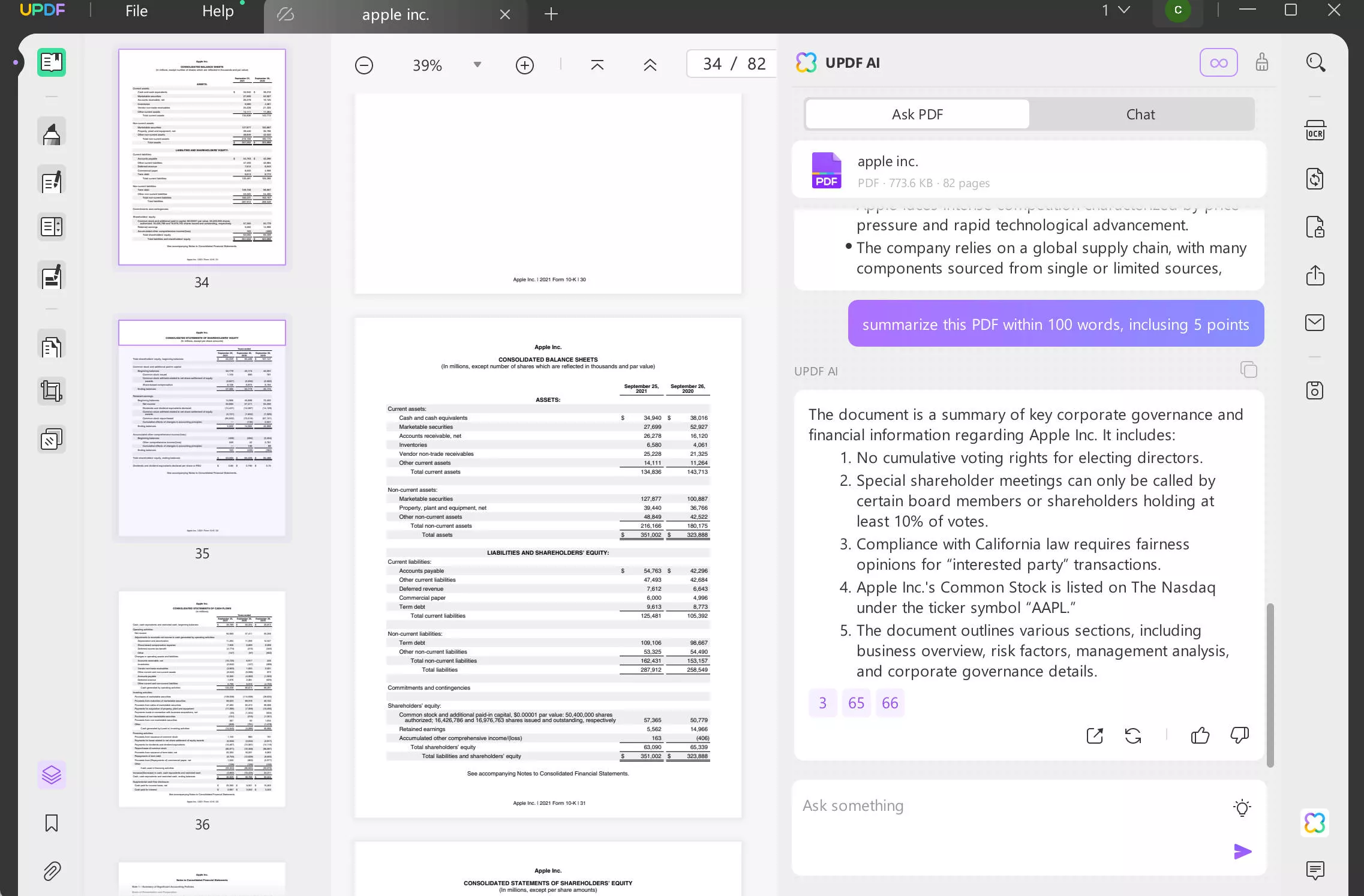The image size is (1364, 896).
Task: Send the message with purple arrow
Action: [x=1242, y=852]
